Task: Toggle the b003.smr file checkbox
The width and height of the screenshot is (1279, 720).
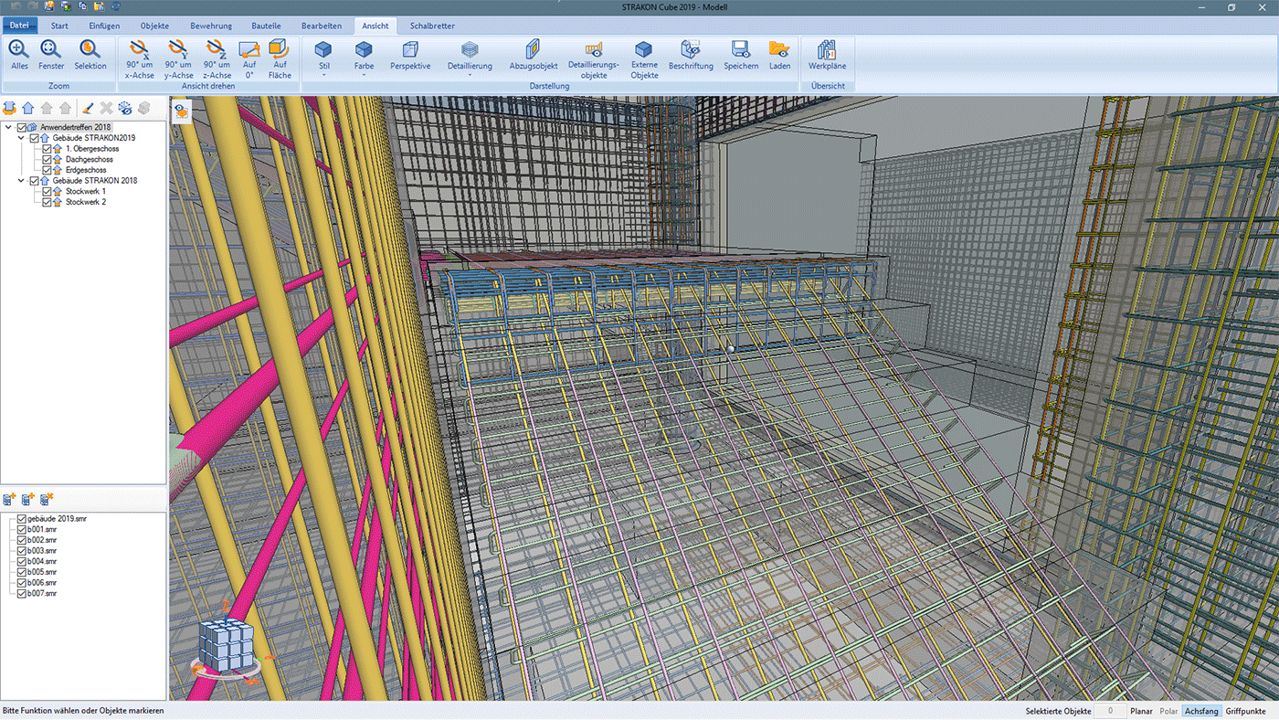Action: tap(22, 551)
